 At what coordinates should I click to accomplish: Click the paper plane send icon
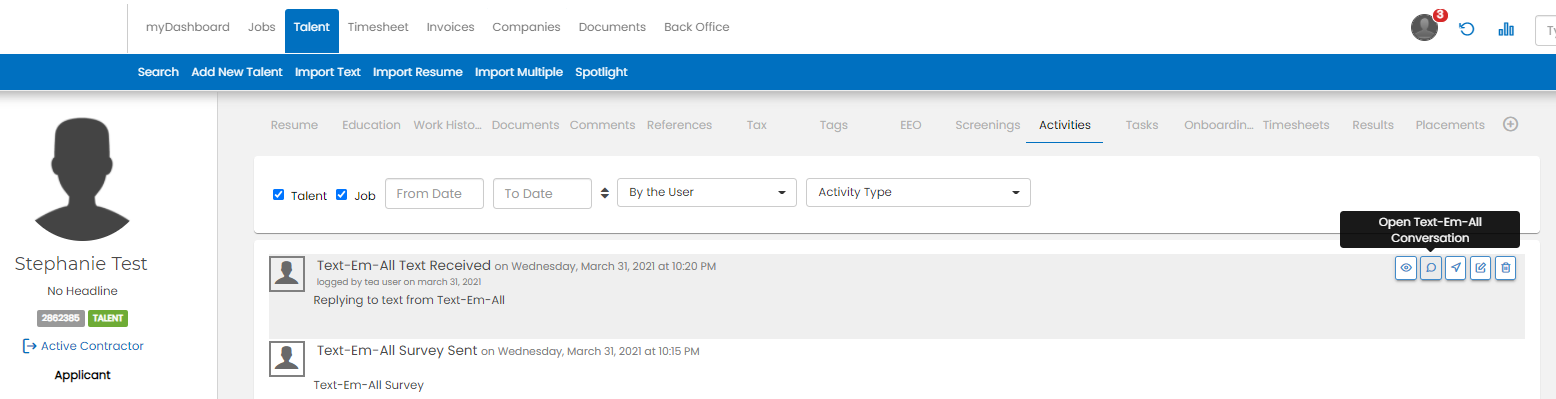tap(1456, 268)
